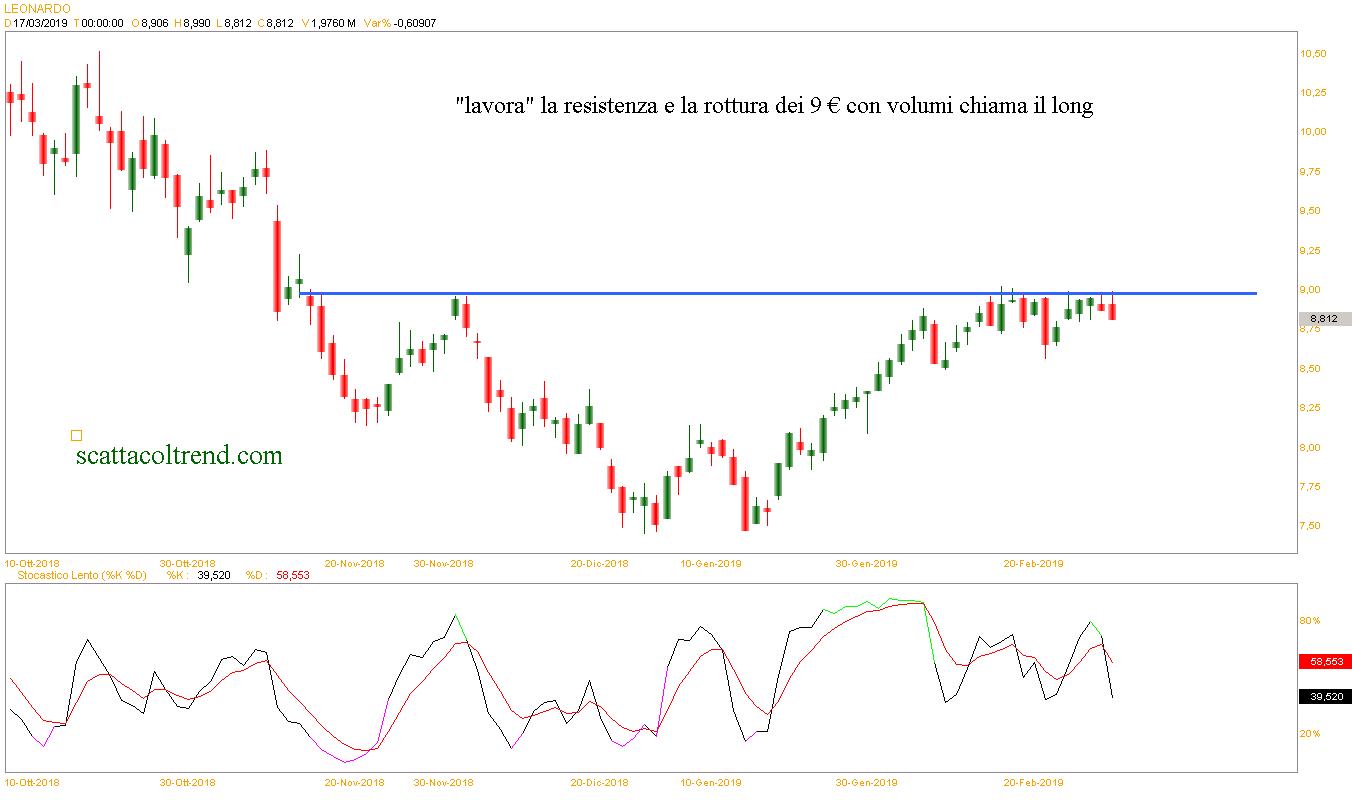This screenshot has width=1352, height=800.
Task: Click the 30-Gen-2019 label below the stochastic panel
Action: 867,782
